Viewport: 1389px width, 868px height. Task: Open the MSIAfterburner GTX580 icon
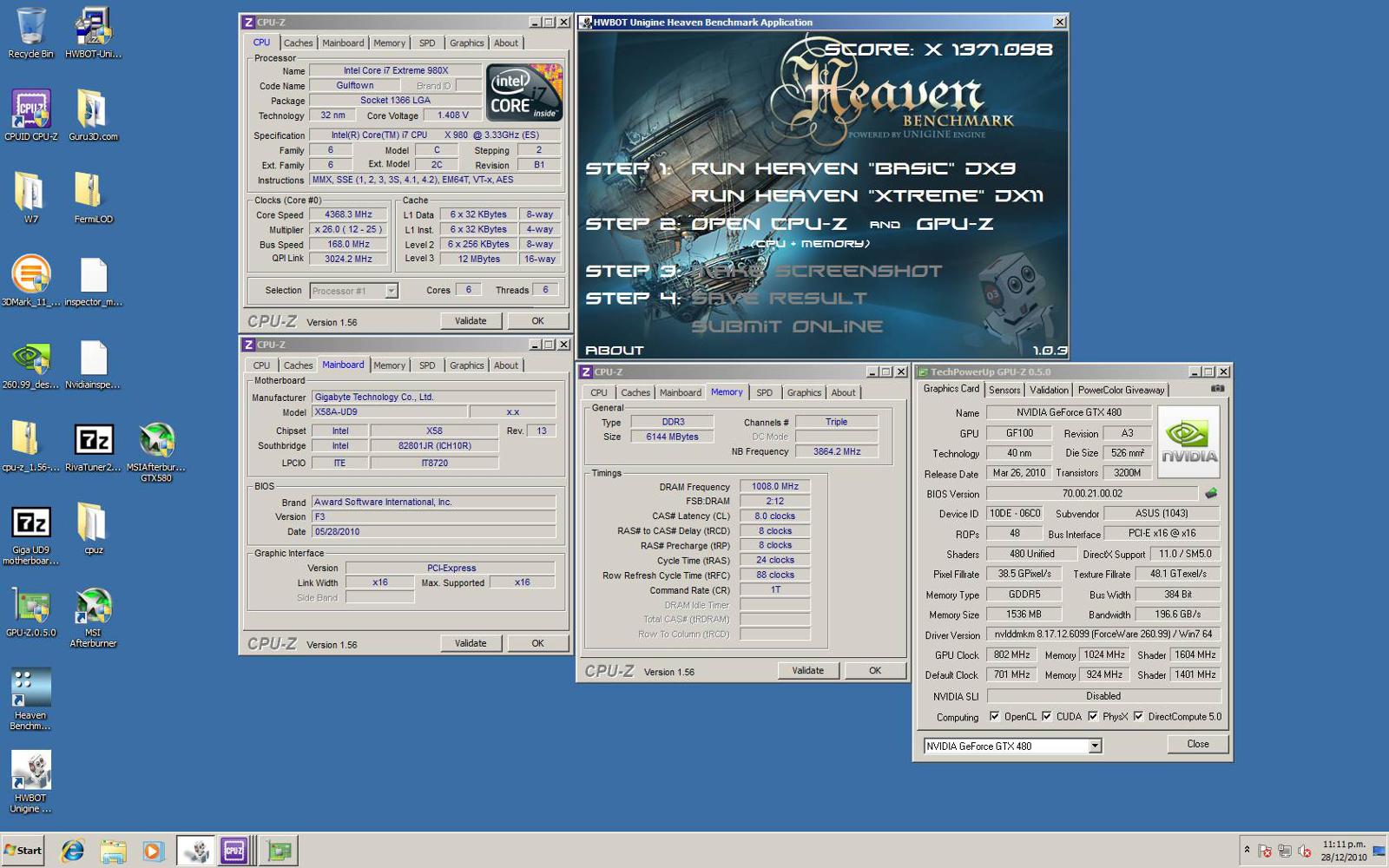click(x=156, y=451)
